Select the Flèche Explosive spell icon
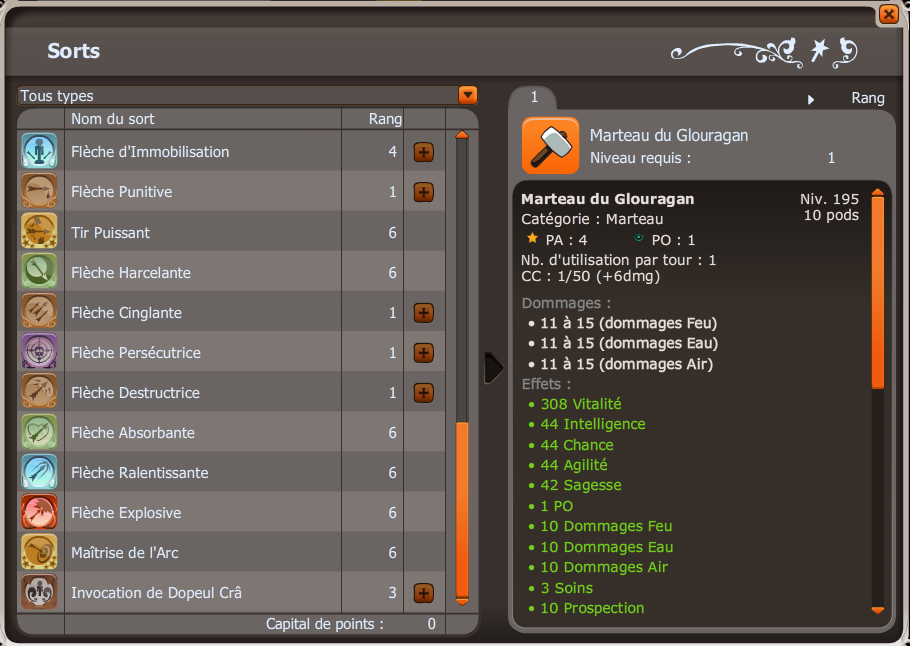919x669 pixels. coord(39,512)
